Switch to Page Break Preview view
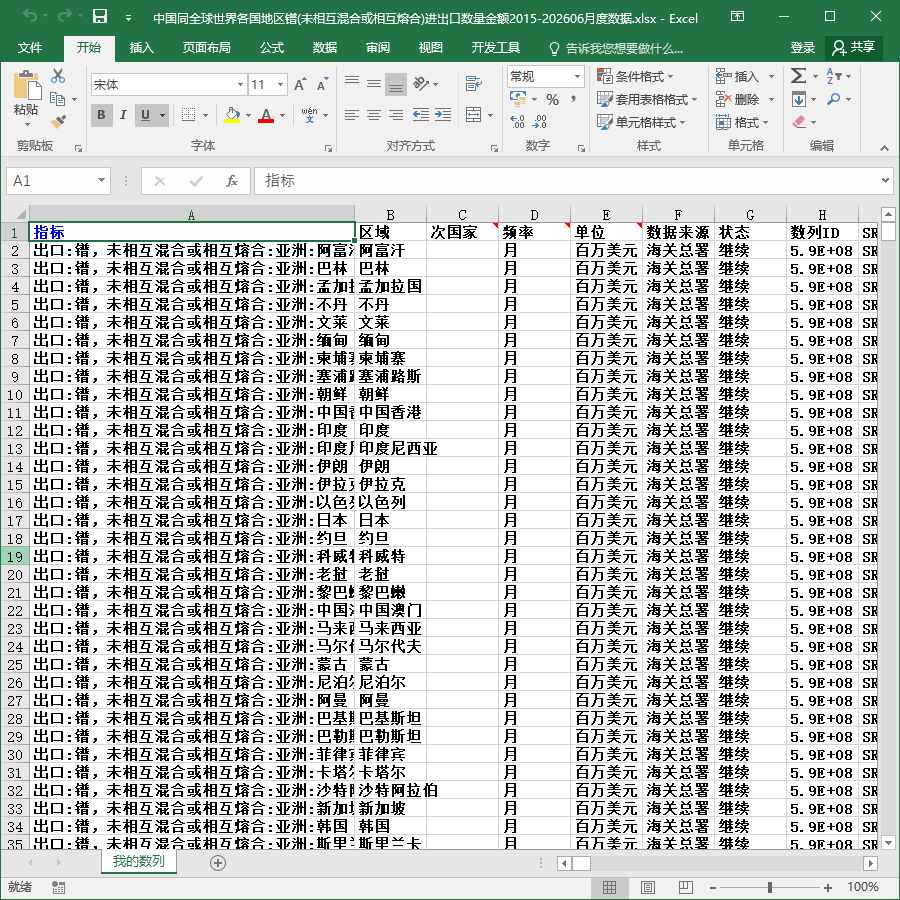This screenshot has width=900, height=900. (686, 887)
